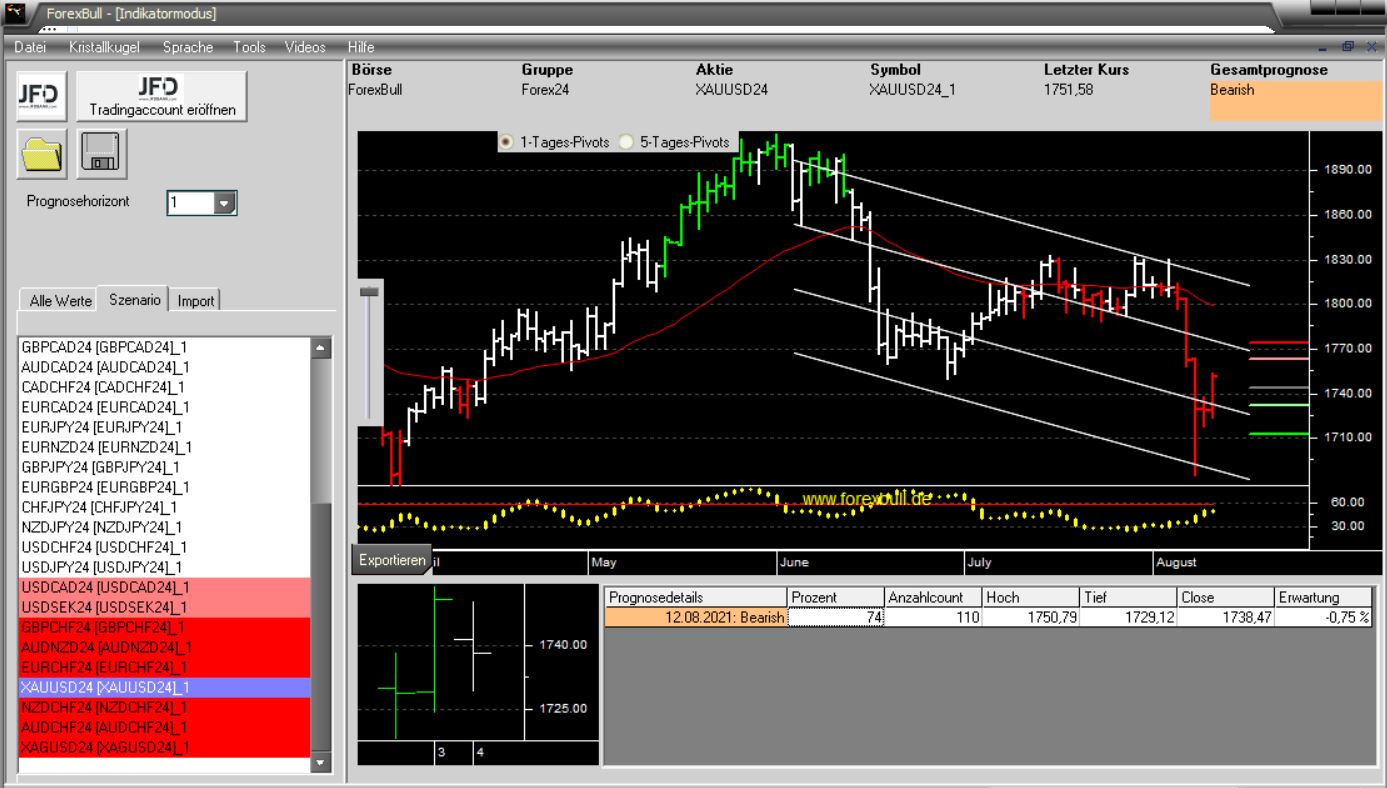
Task: Click the Prognosedetails column header
Action: 696,598
